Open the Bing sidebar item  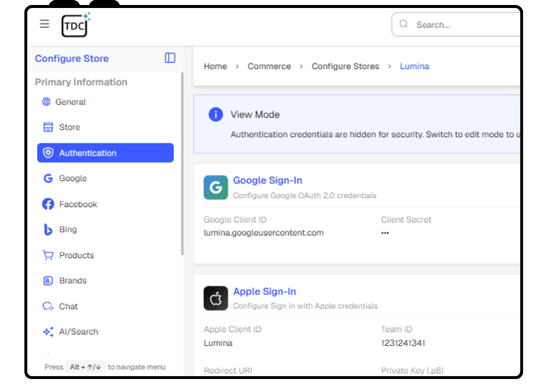coord(105,229)
